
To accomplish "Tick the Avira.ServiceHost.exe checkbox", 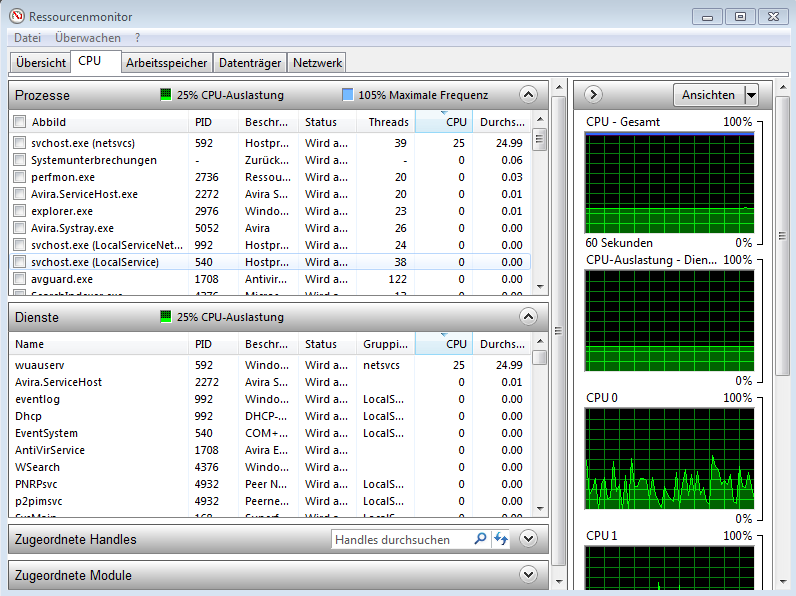I will (20, 194).
